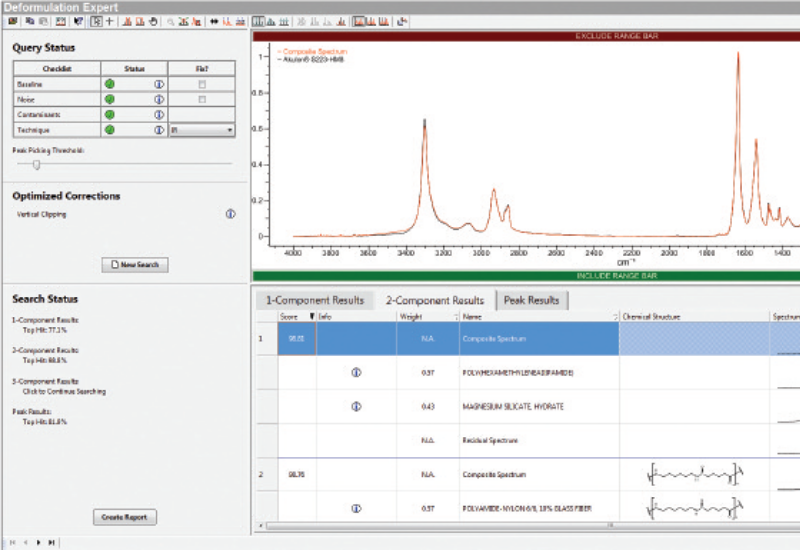800x550 pixels.
Task: Click the hand pan tool icon
Action: point(154,20)
